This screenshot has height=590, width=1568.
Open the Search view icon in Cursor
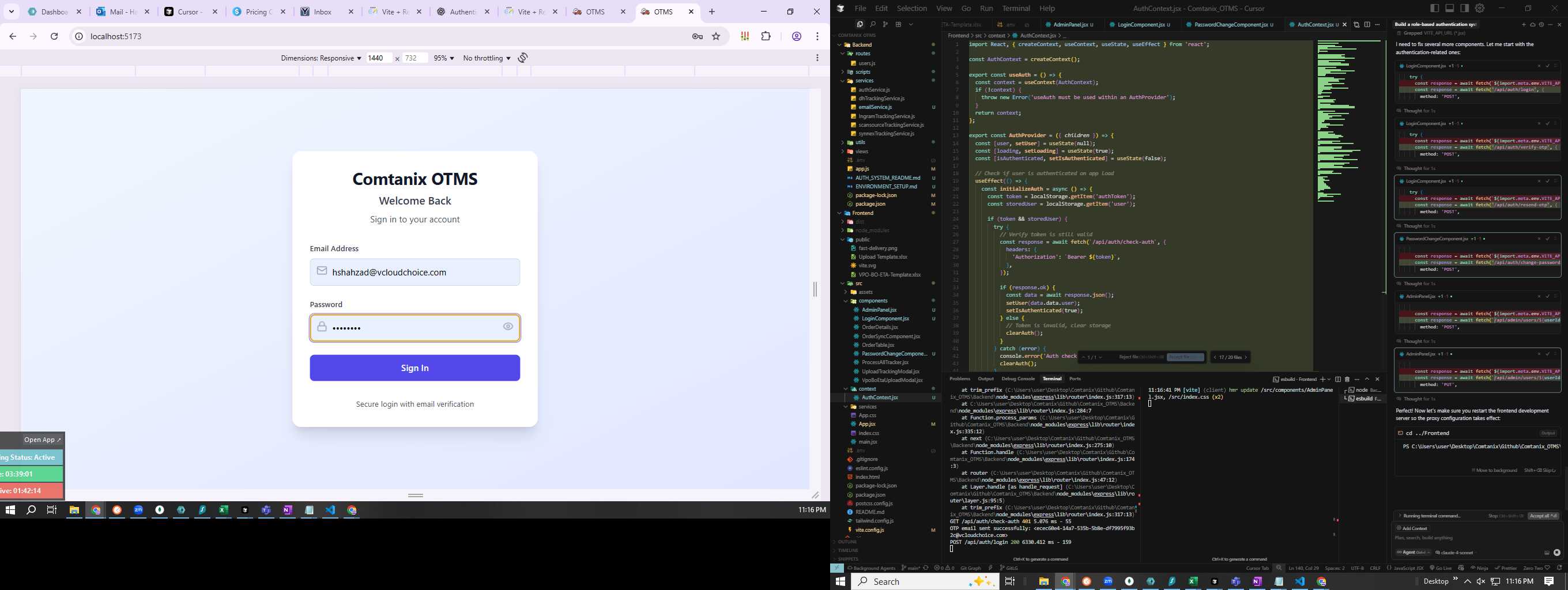(x=872, y=24)
